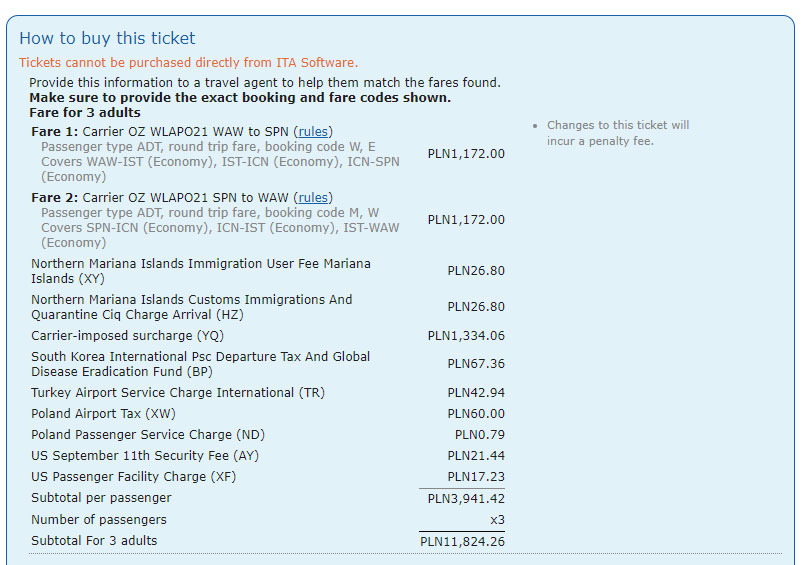
Task: Click the 'Fare for 3 adults' heading
Action: point(85,112)
